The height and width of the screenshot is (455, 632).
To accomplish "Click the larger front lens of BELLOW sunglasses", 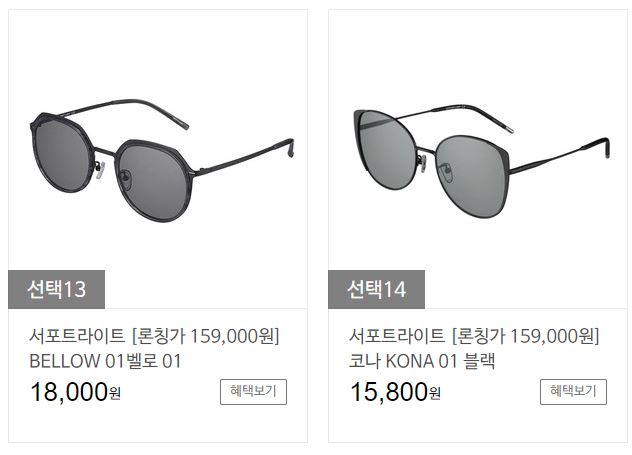I will tap(152, 181).
